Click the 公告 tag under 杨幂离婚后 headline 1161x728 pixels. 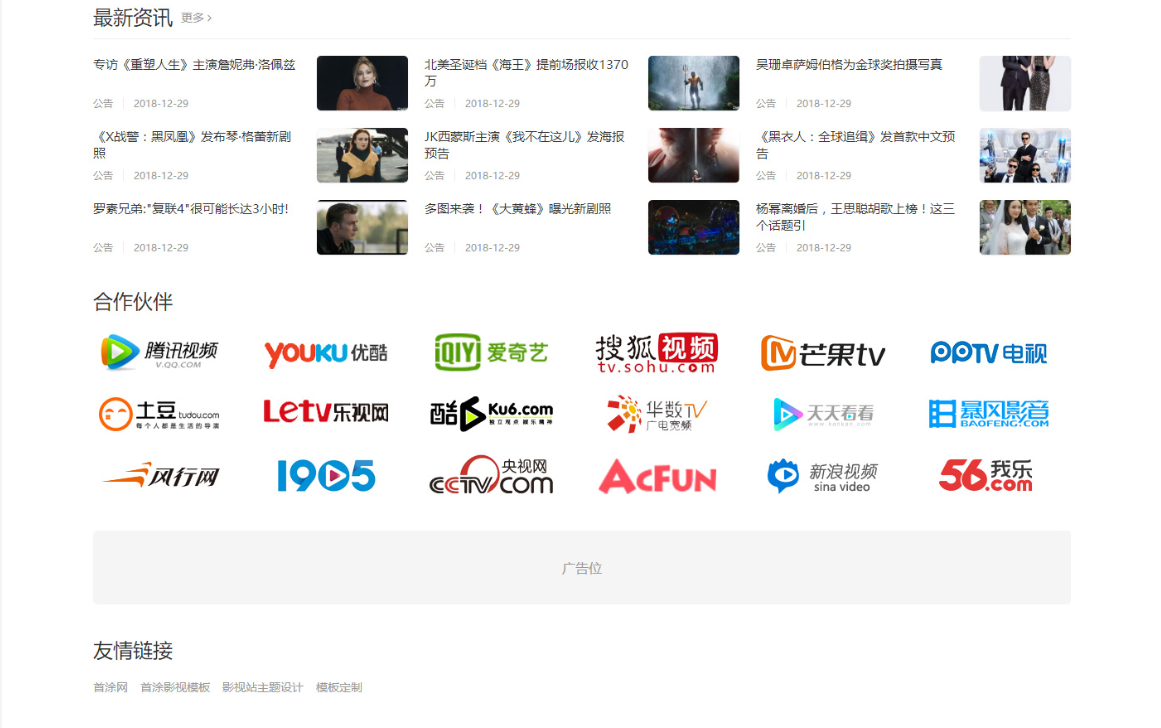766,248
